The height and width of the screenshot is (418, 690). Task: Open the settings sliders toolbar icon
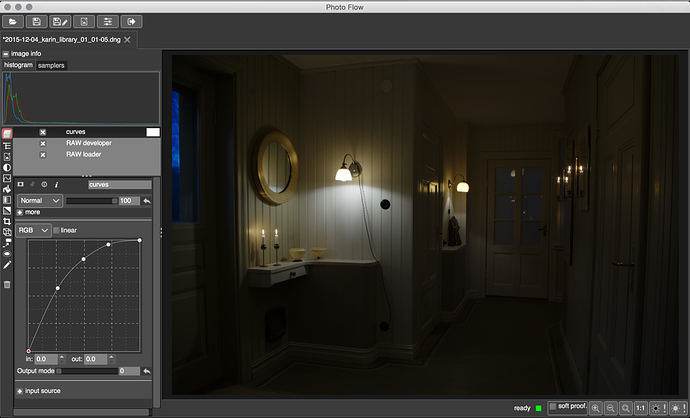[108, 21]
